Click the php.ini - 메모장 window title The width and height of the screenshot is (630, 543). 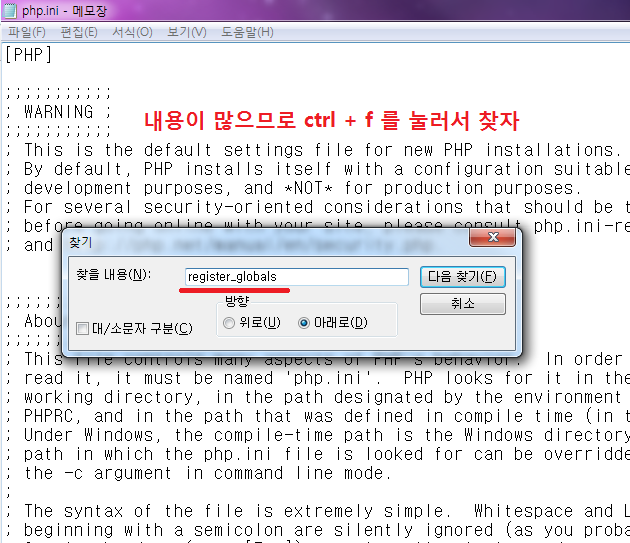point(64,10)
